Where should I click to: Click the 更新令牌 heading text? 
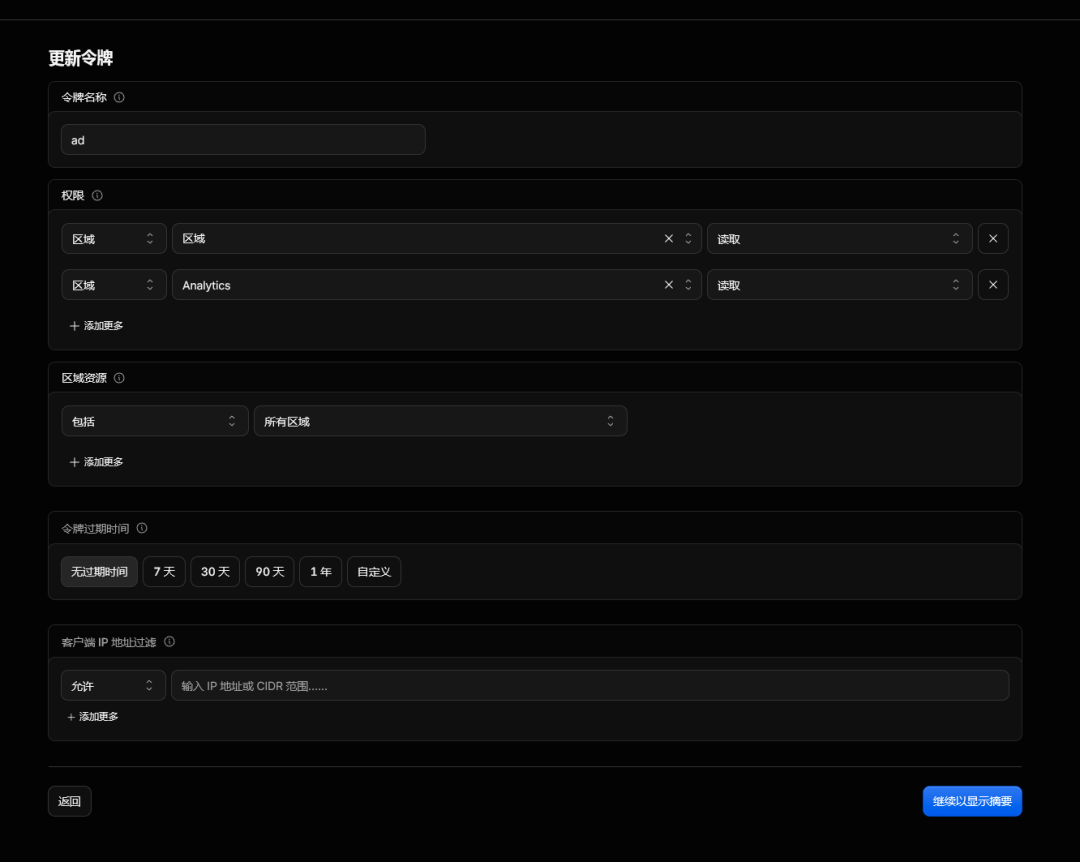pos(81,58)
